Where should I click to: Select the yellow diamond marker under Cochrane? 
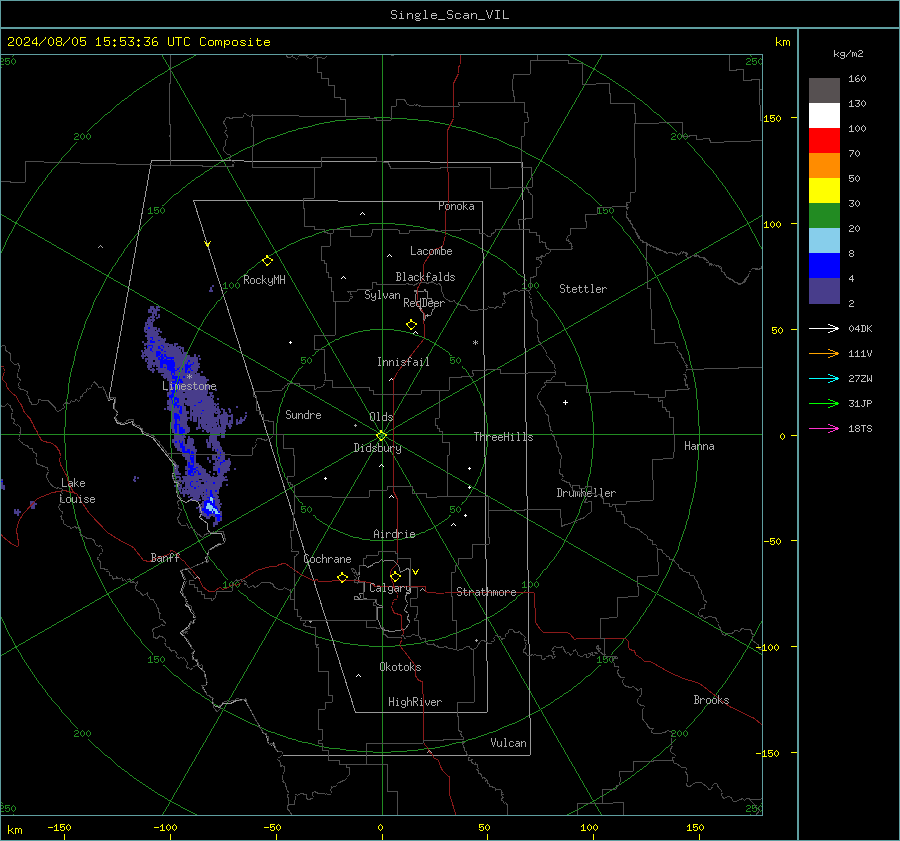(x=343, y=577)
